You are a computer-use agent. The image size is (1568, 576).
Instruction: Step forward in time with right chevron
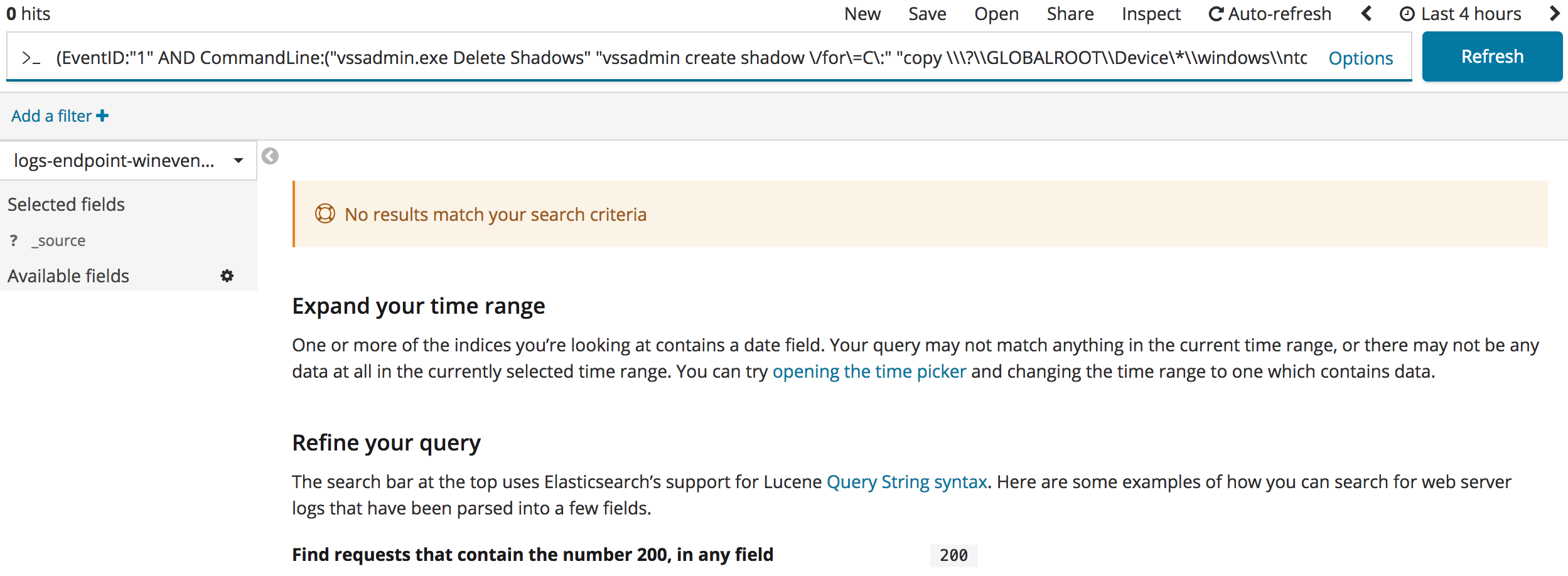[1555, 13]
